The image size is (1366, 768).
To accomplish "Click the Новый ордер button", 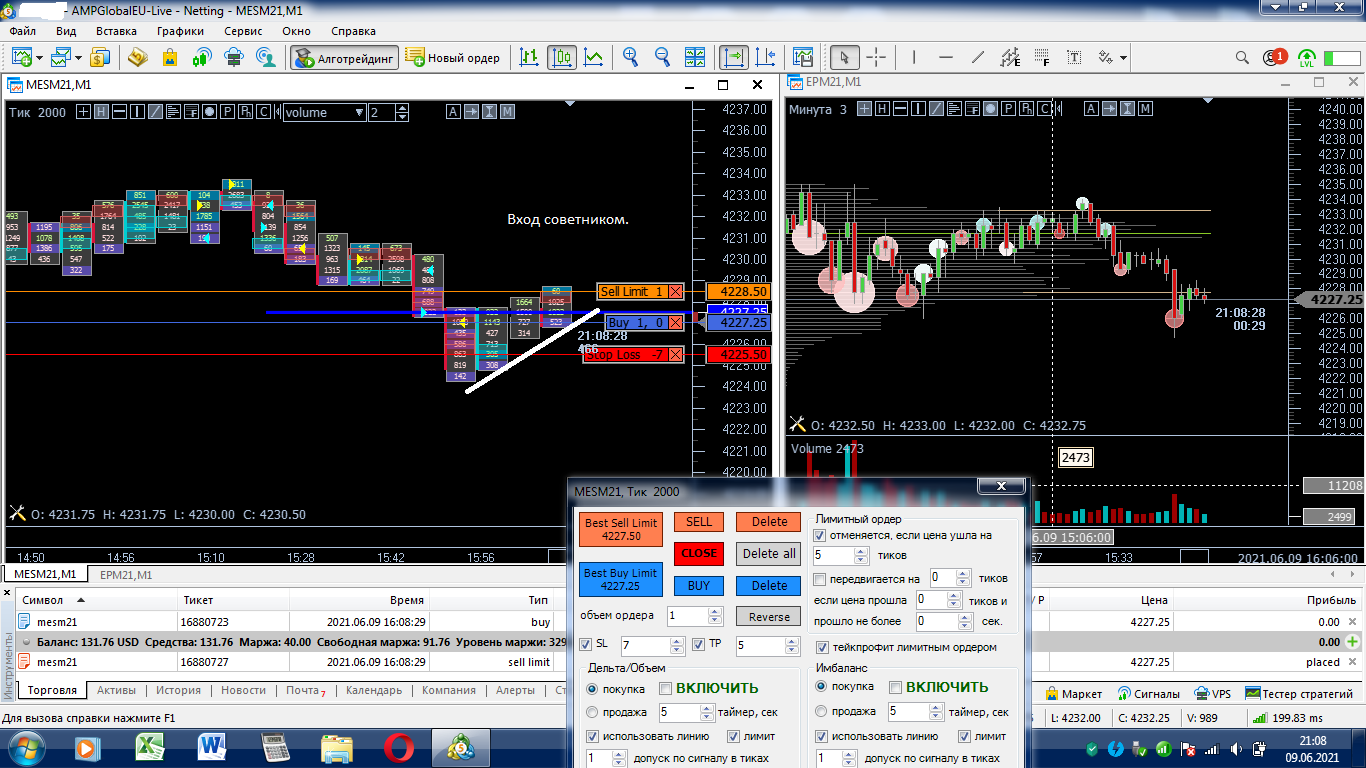I will coord(453,58).
